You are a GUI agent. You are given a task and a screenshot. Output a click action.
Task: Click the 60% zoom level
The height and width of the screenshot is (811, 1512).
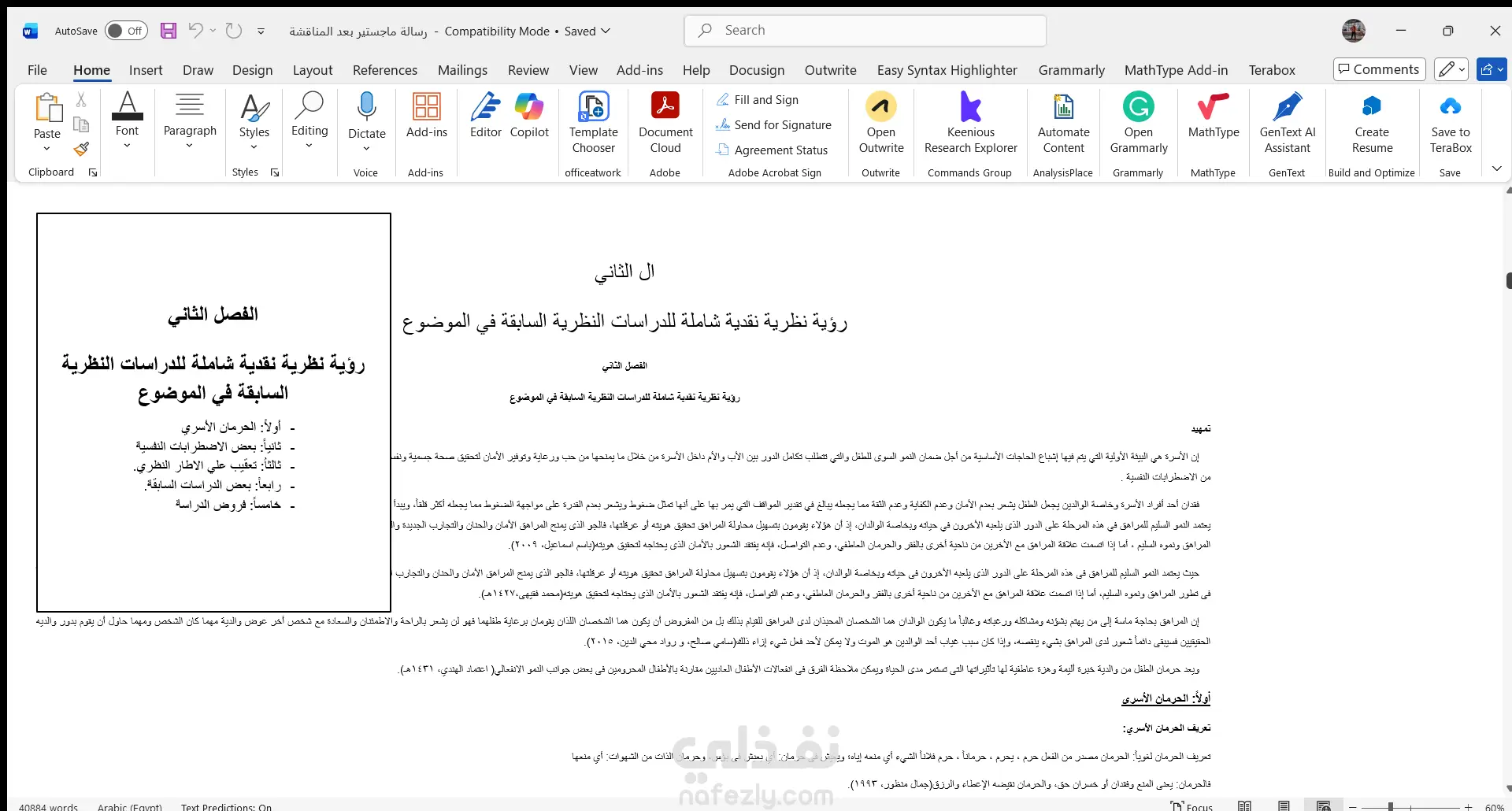point(1494,806)
